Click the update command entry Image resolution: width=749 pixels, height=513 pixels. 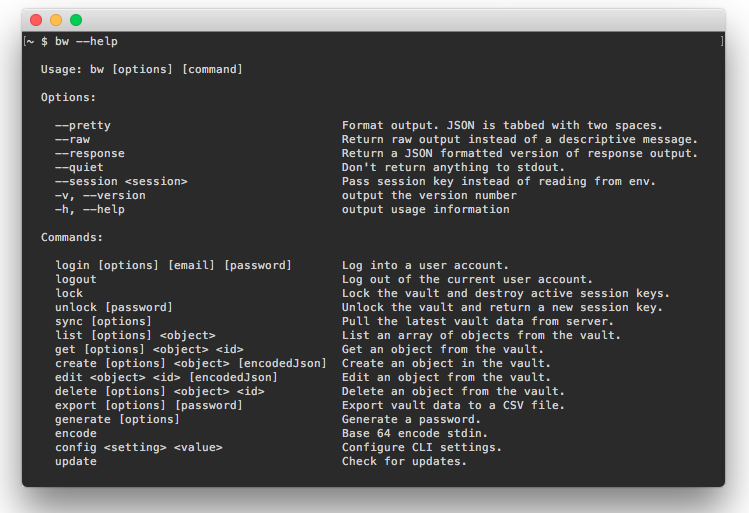tap(76, 461)
